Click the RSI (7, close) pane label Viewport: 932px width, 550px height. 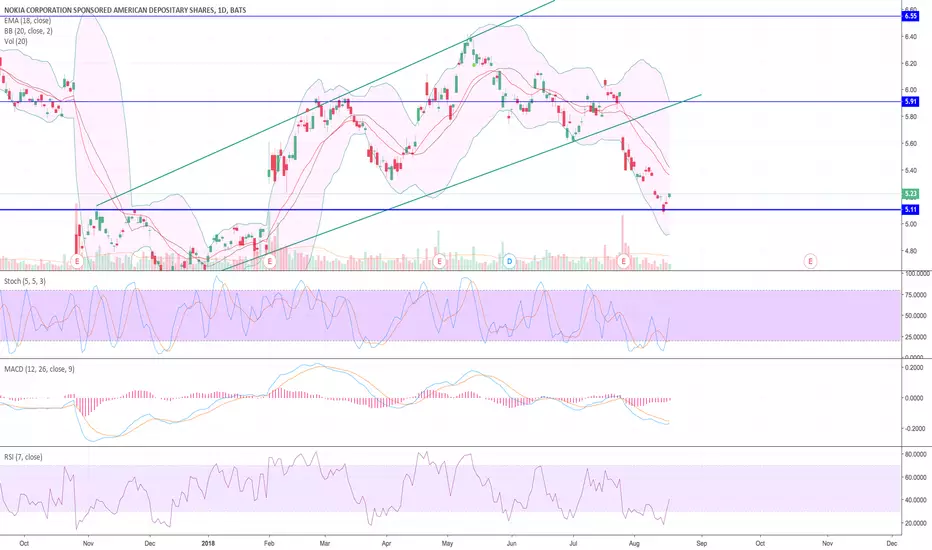[23, 457]
